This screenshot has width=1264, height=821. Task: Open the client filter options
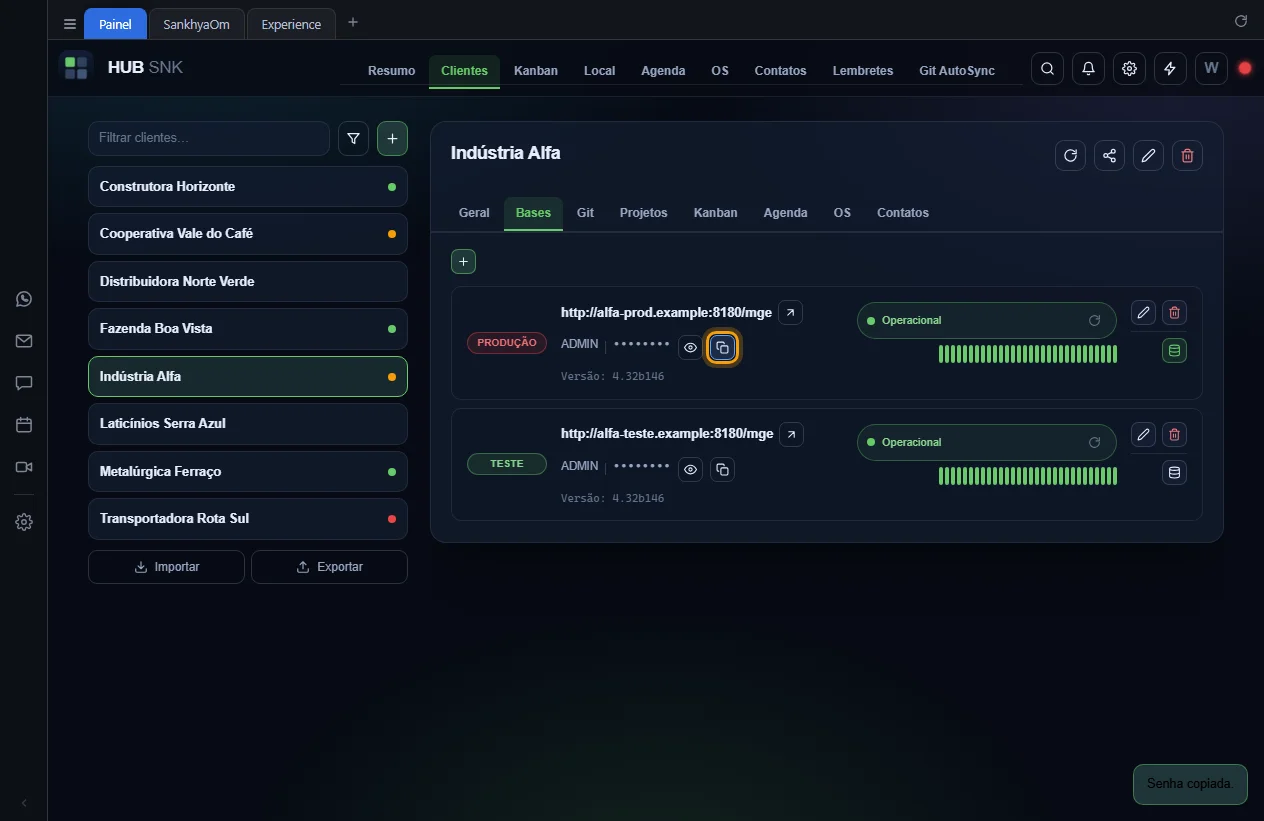click(354, 139)
